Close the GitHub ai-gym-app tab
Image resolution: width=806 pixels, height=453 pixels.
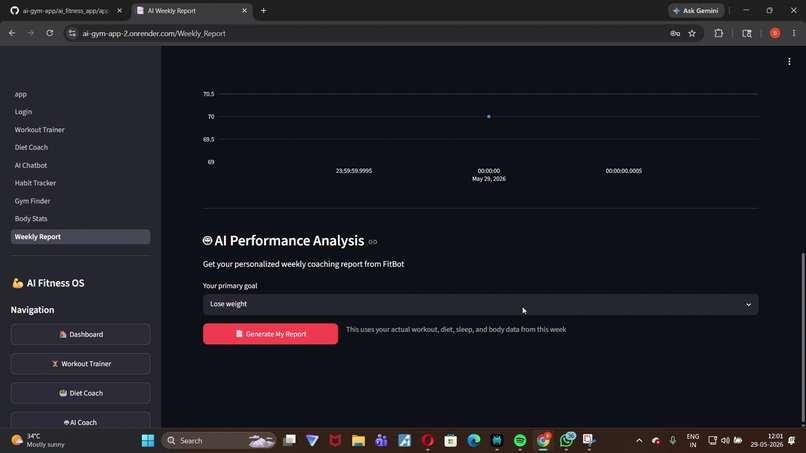(120, 10)
